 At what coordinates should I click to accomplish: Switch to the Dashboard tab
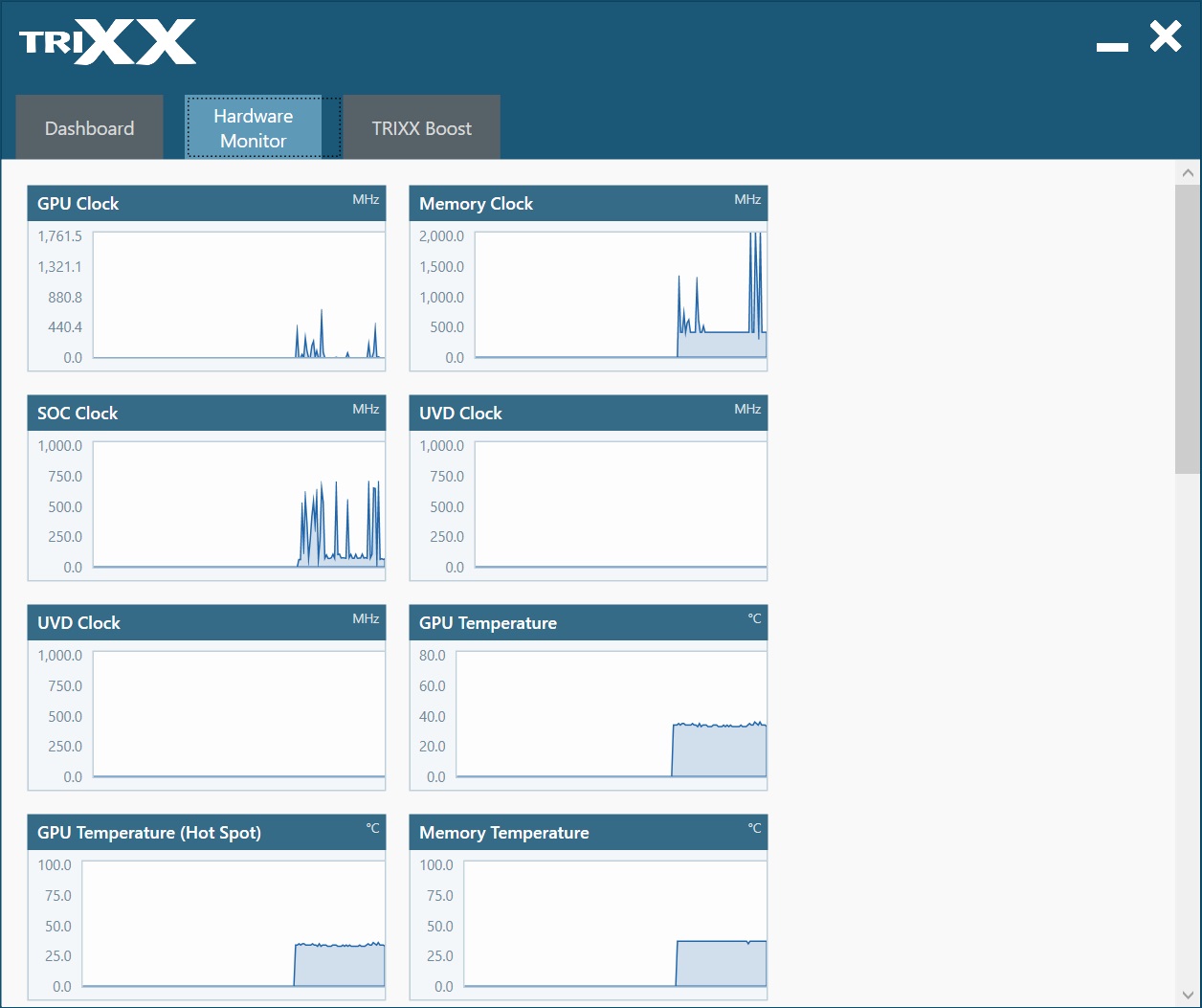[x=90, y=127]
